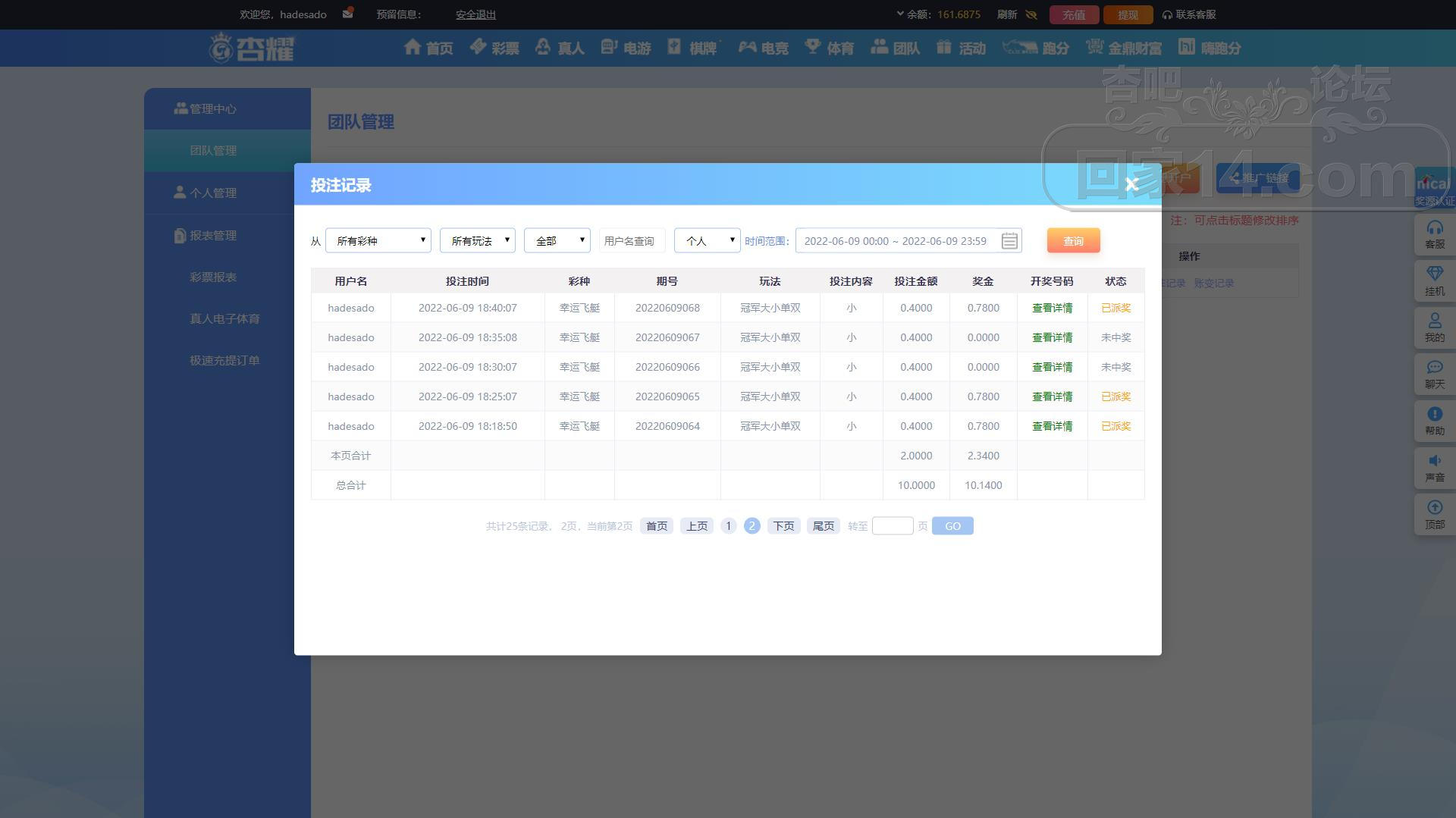
Task: Open the 团队 team menu
Action: click(x=896, y=48)
